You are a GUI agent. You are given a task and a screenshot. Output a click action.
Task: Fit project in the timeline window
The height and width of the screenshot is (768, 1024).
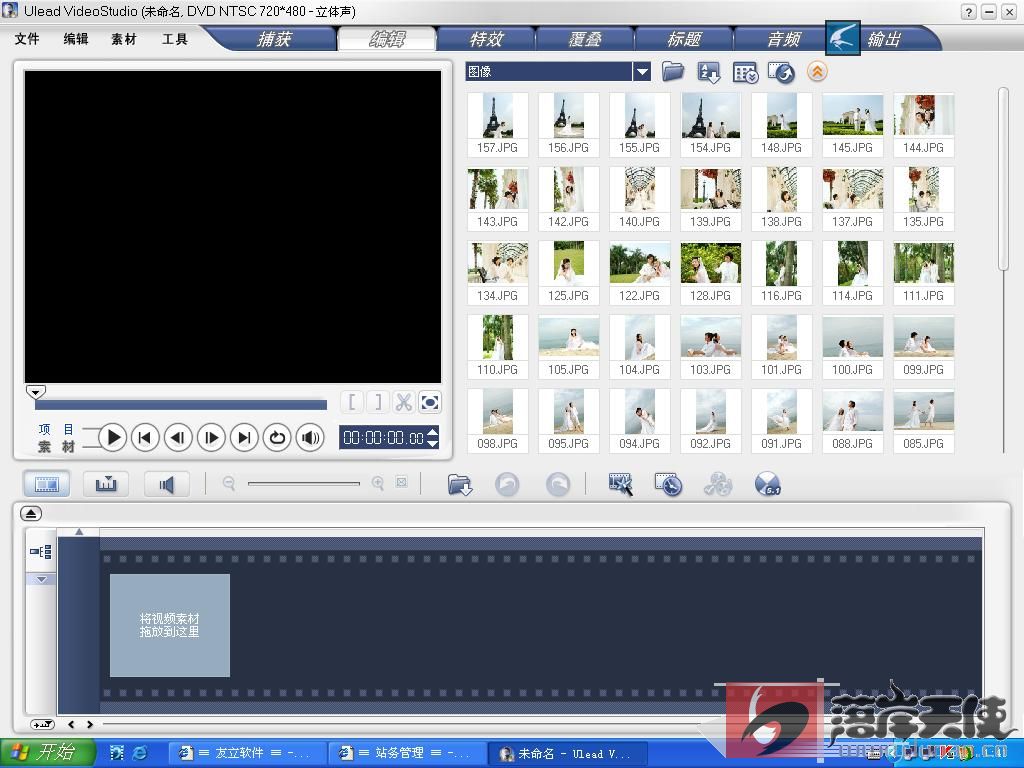[402, 483]
